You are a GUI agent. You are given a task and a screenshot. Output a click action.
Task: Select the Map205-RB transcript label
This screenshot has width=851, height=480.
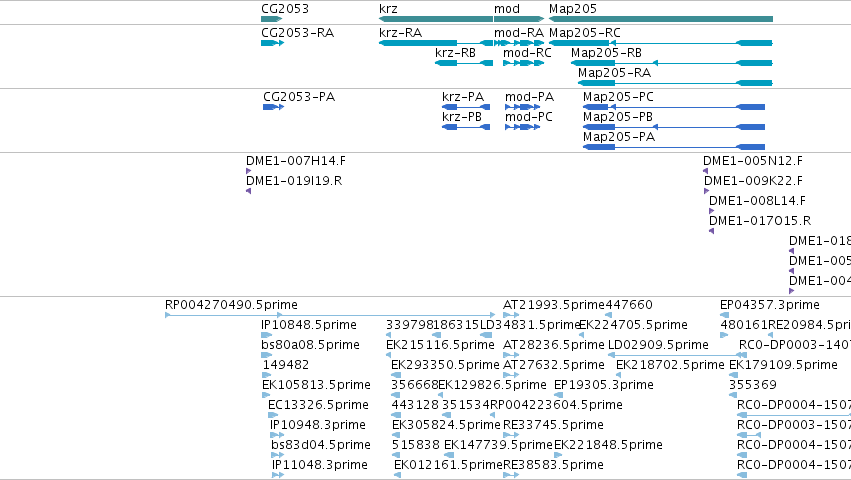click(606, 53)
